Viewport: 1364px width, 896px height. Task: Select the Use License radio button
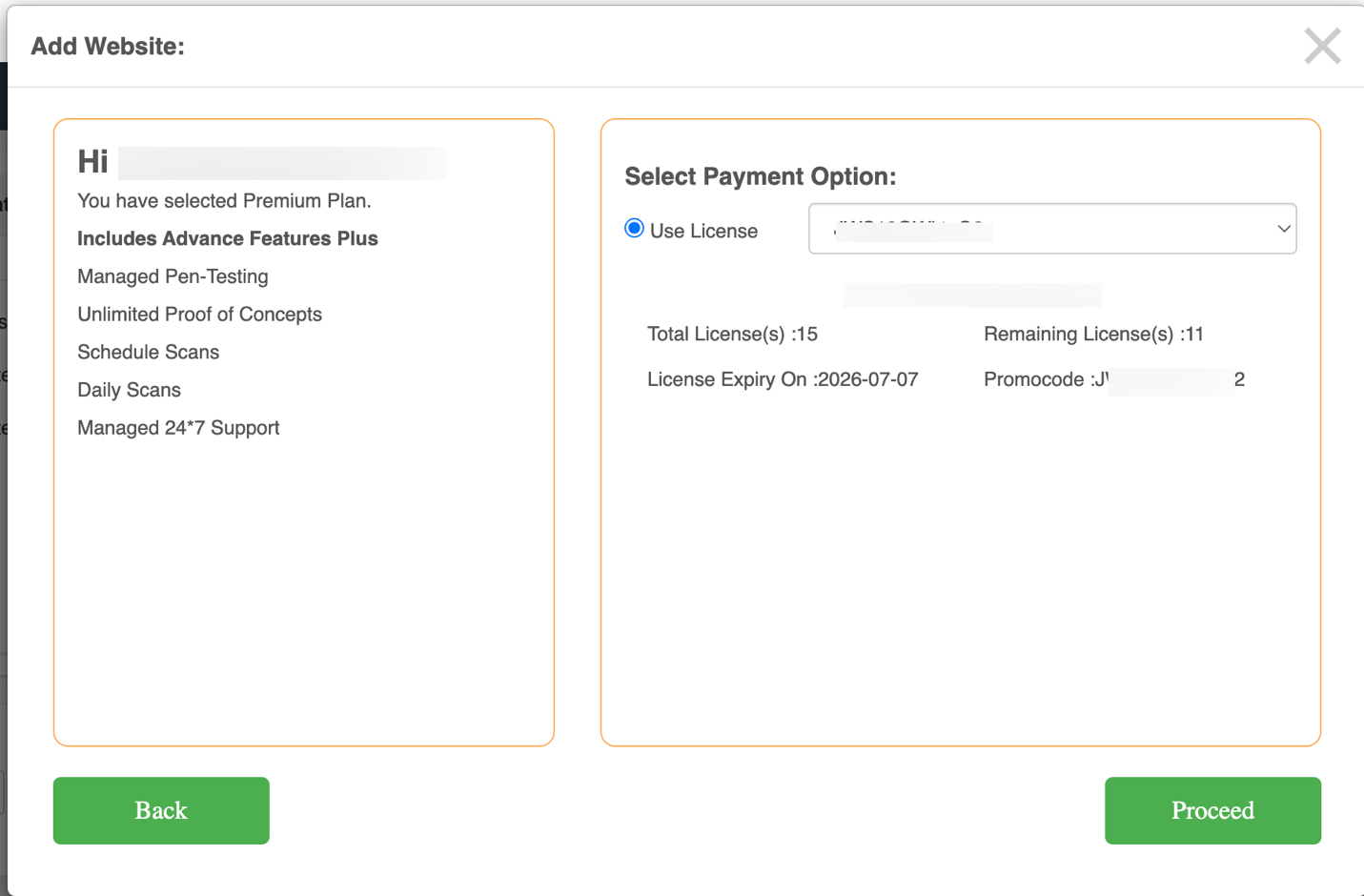pos(632,228)
